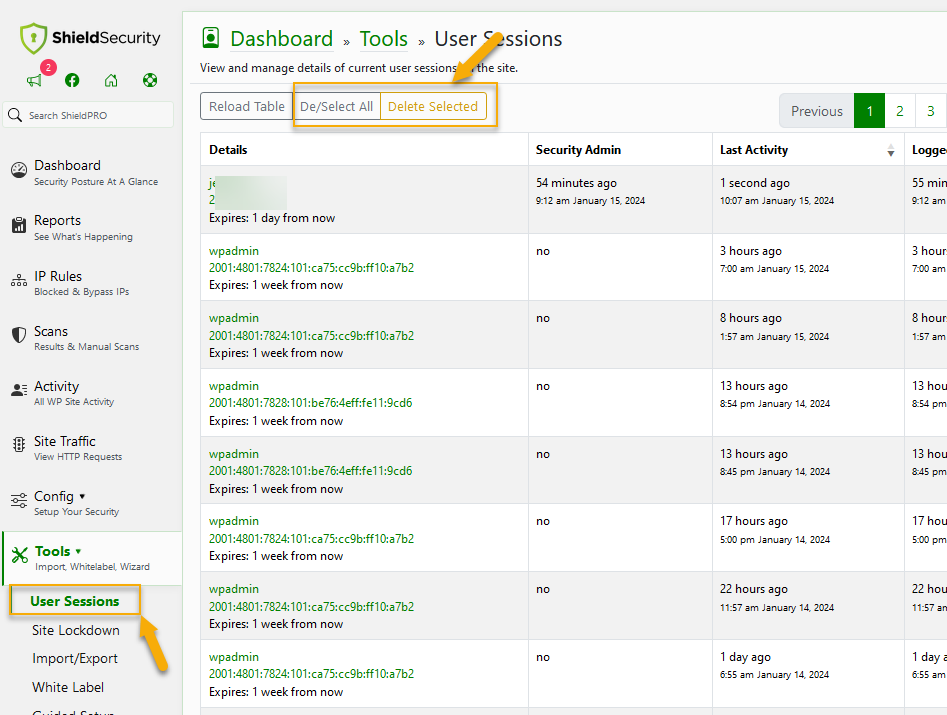Click the search magnifier icon
This screenshot has height=715, width=947.
[15, 115]
